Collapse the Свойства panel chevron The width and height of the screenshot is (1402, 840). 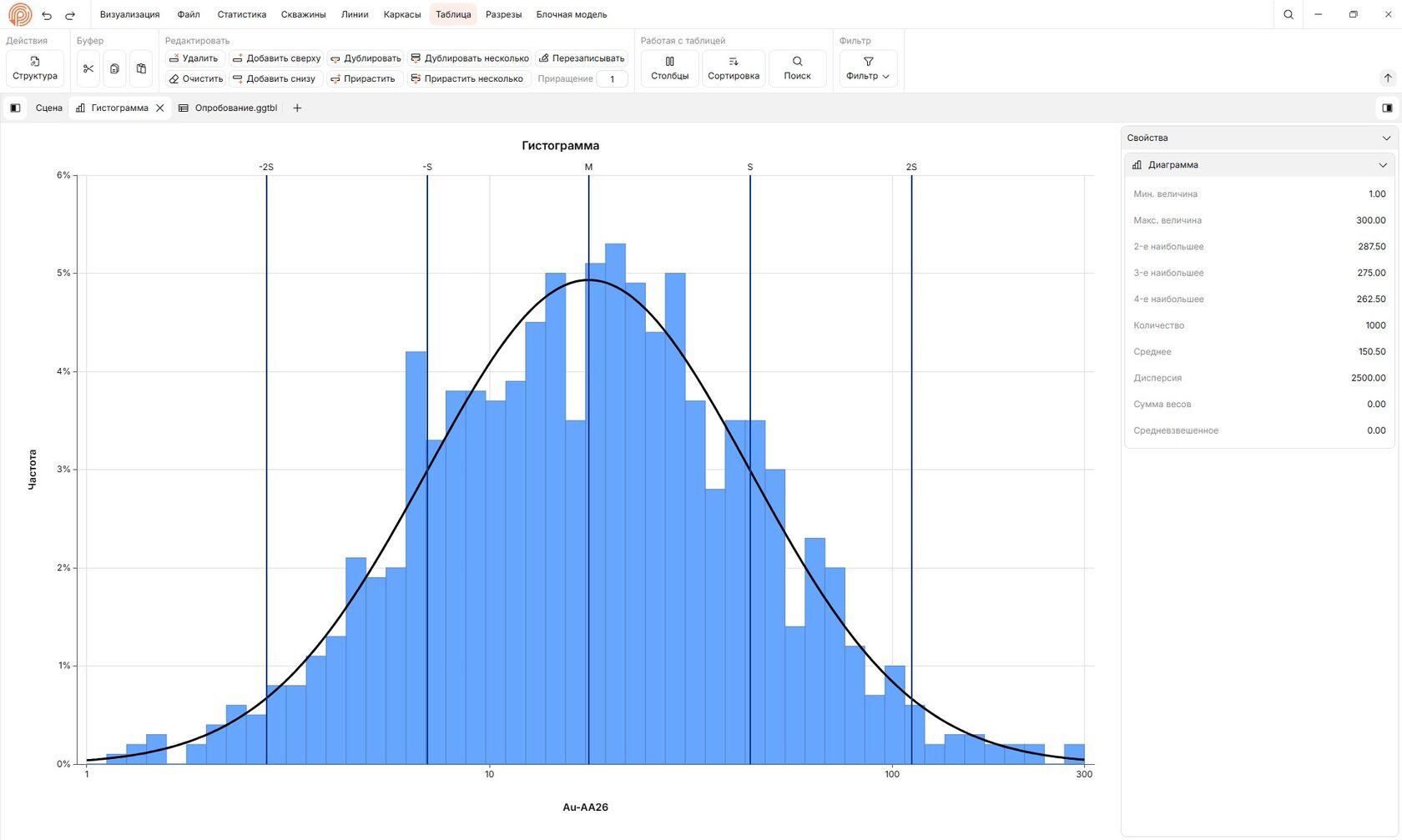[x=1386, y=138]
